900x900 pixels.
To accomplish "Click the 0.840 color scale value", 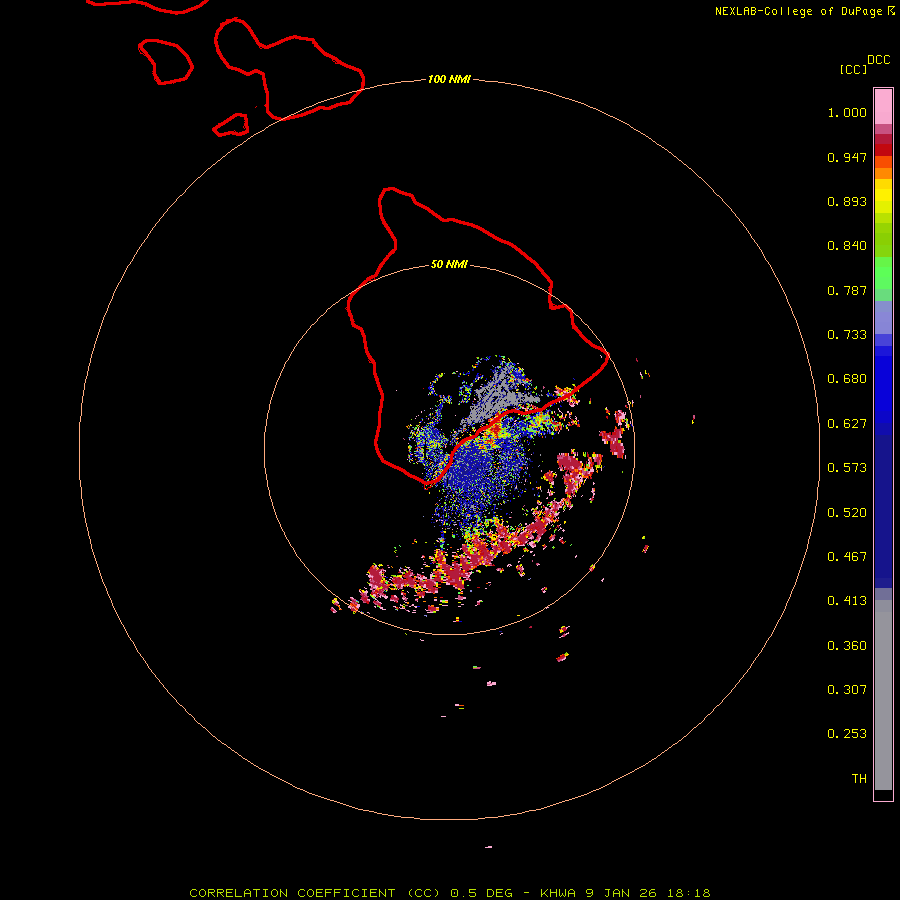I will click(847, 246).
